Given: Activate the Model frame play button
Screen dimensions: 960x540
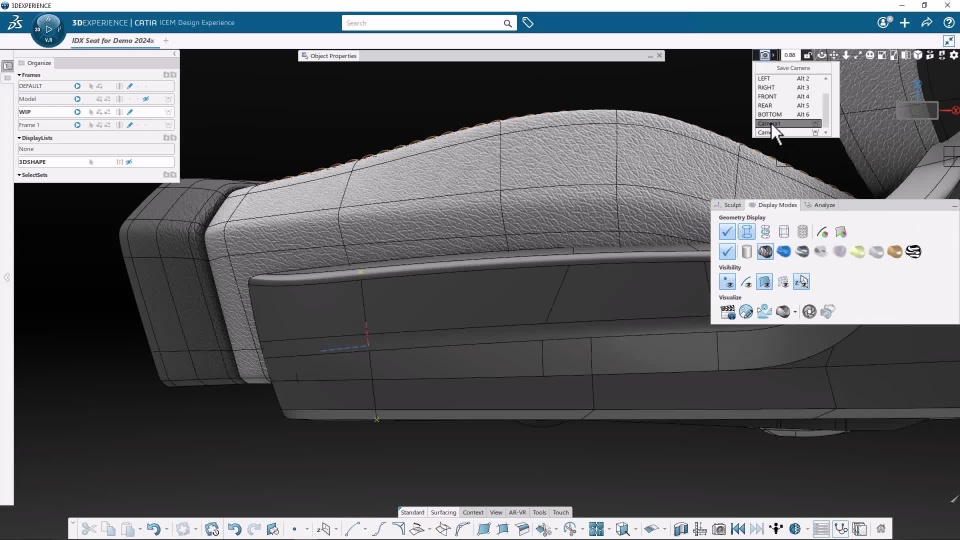Looking at the screenshot, I should point(77,99).
